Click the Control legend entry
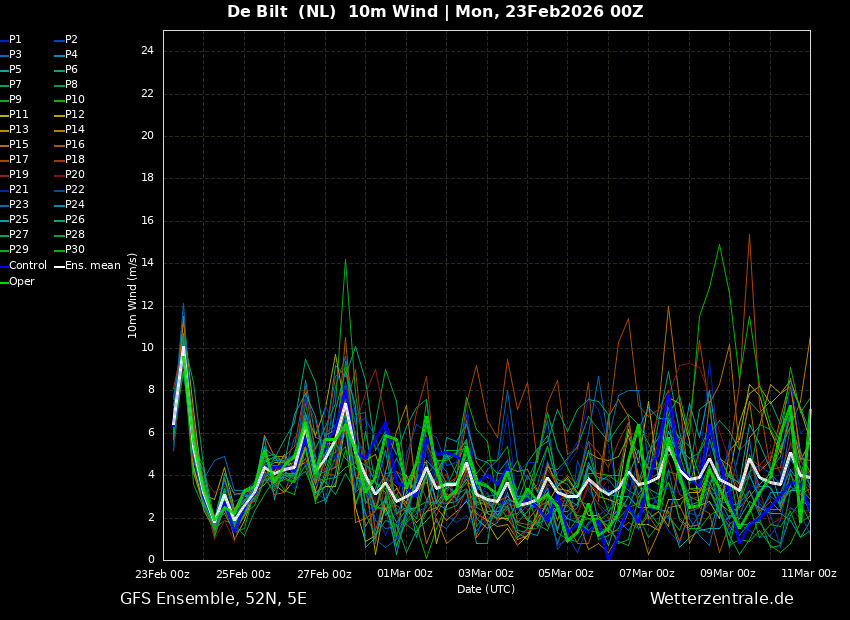The width and height of the screenshot is (850, 620). (27, 266)
